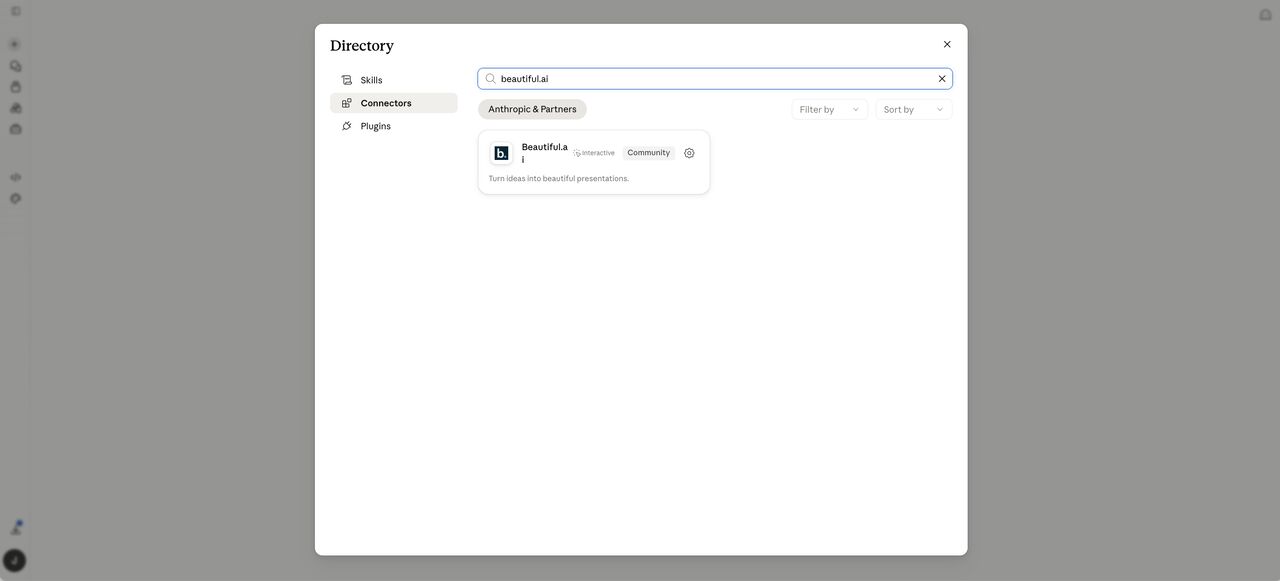The width and height of the screenshot is (1280, 581).
Task: Open the Sort by dropdown
Action: pyautogui.click(x=914, y=109)
